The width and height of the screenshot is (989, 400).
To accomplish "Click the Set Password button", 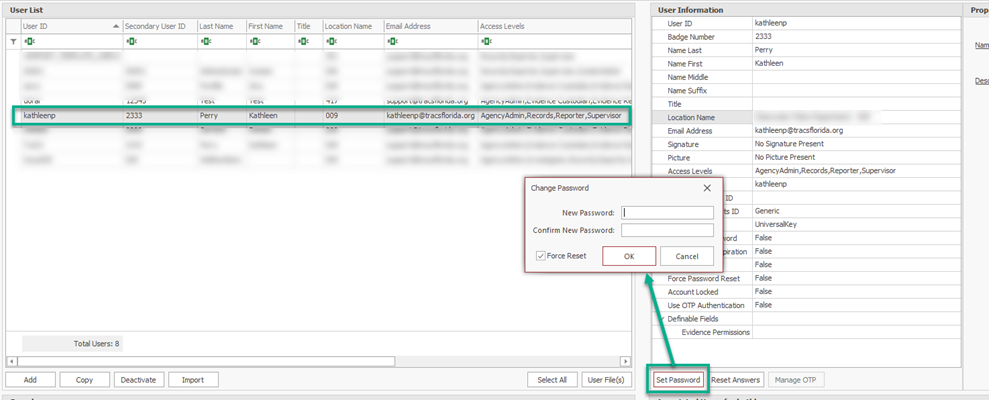I will click(x=679, y=380).
